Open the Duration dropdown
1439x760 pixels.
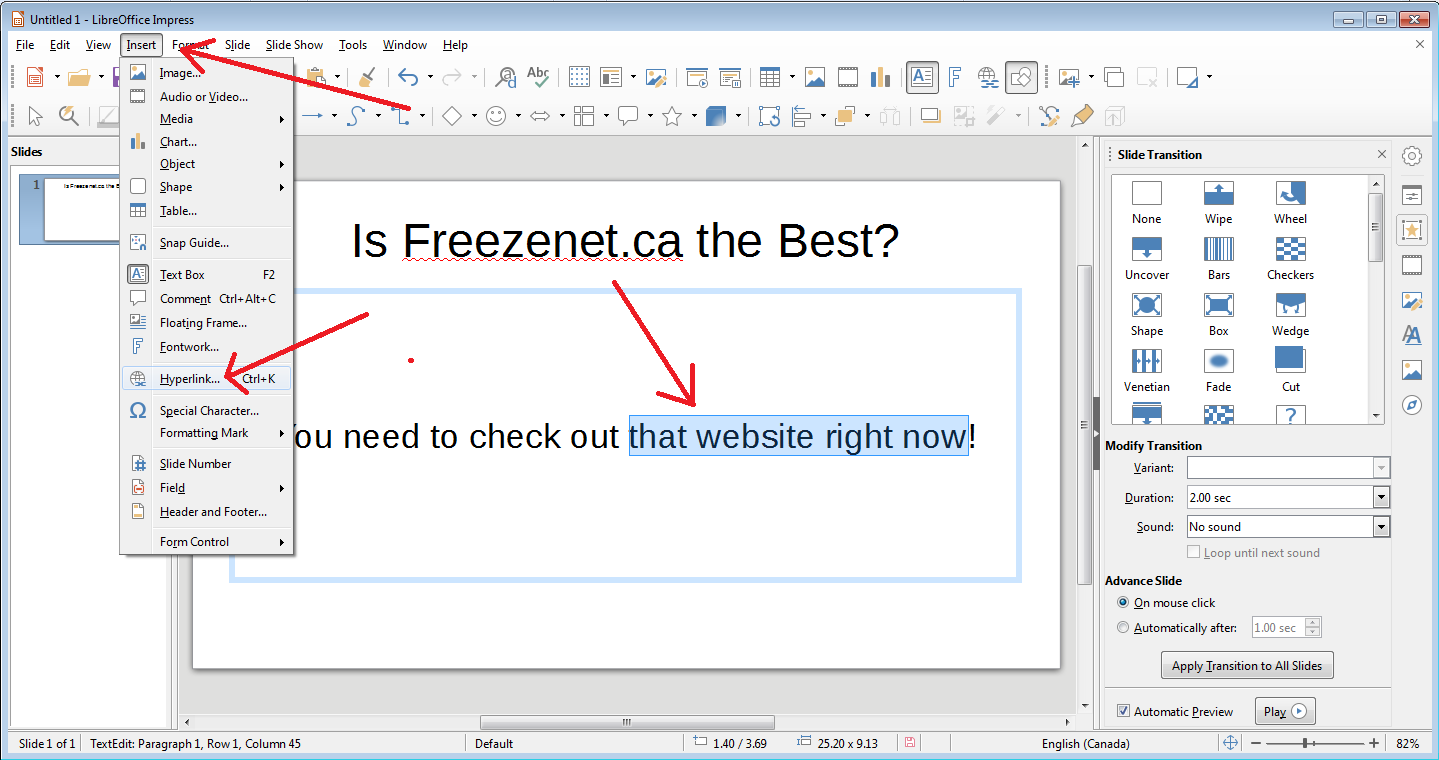pyautogui.click(x=1381, y=497)
